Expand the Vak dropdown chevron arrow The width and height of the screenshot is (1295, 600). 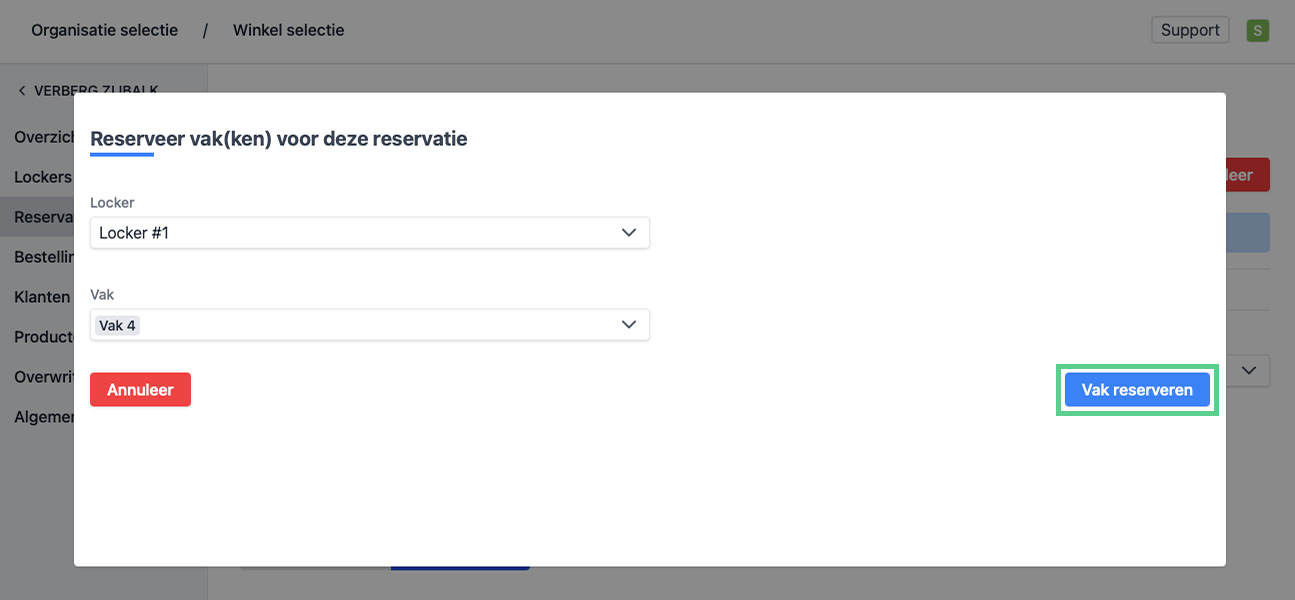pyautogui.click(x=629, y=325)
